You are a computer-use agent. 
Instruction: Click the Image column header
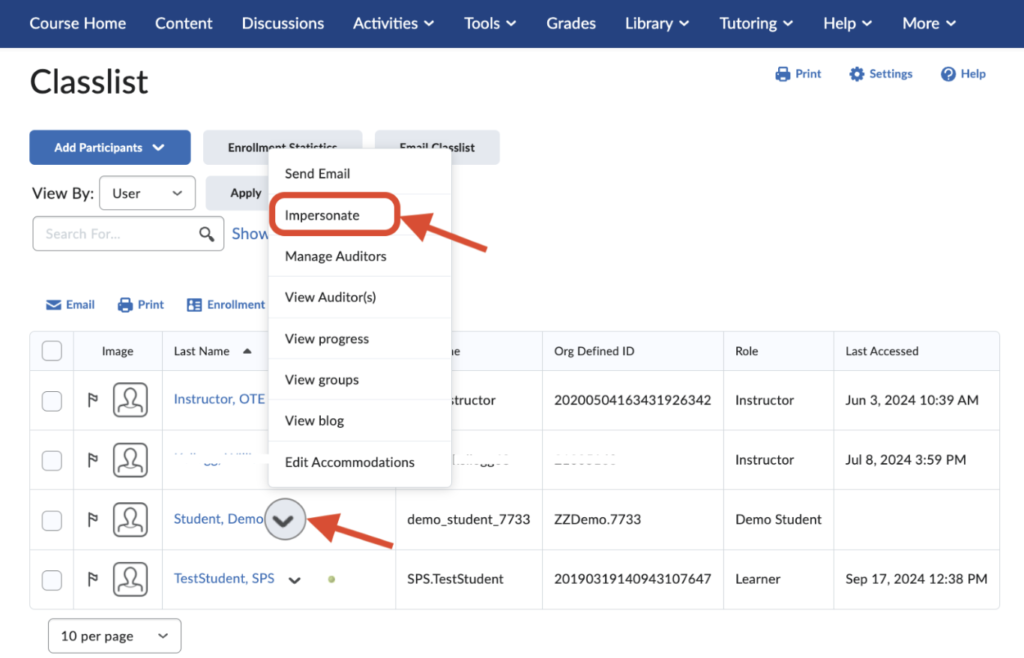[118, 351]
